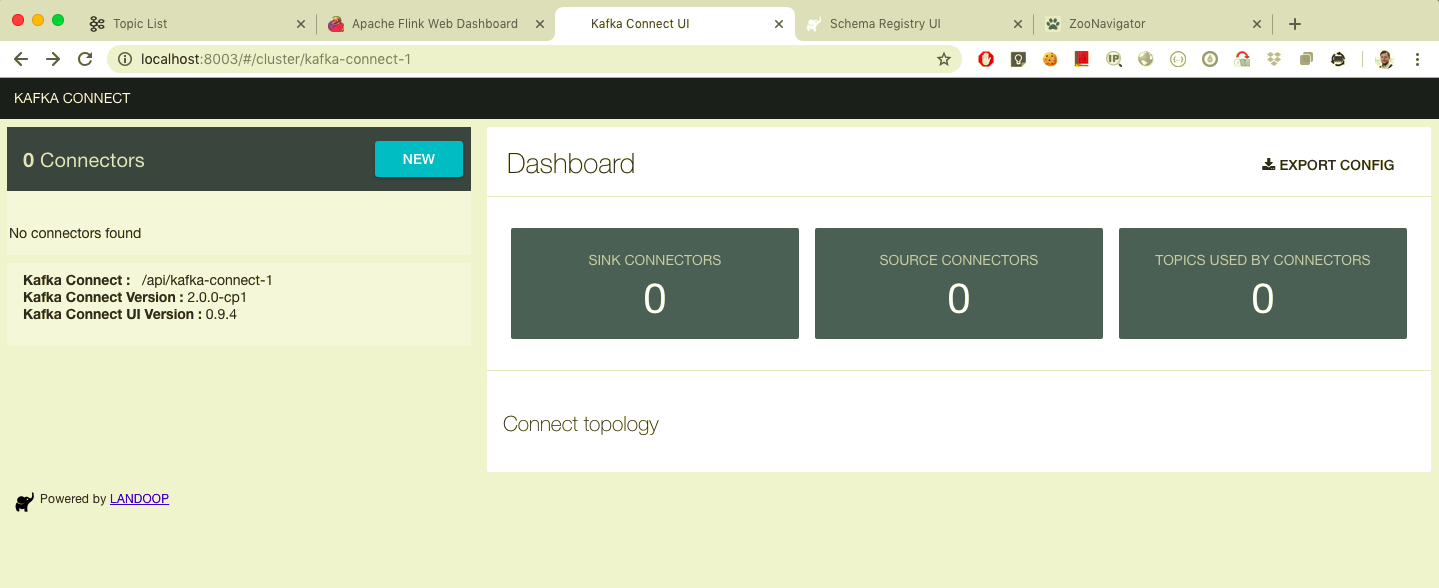Click the SINK CONNECTORS card
This screenshot has height=588, width=1439.
[x=655, y=283]
